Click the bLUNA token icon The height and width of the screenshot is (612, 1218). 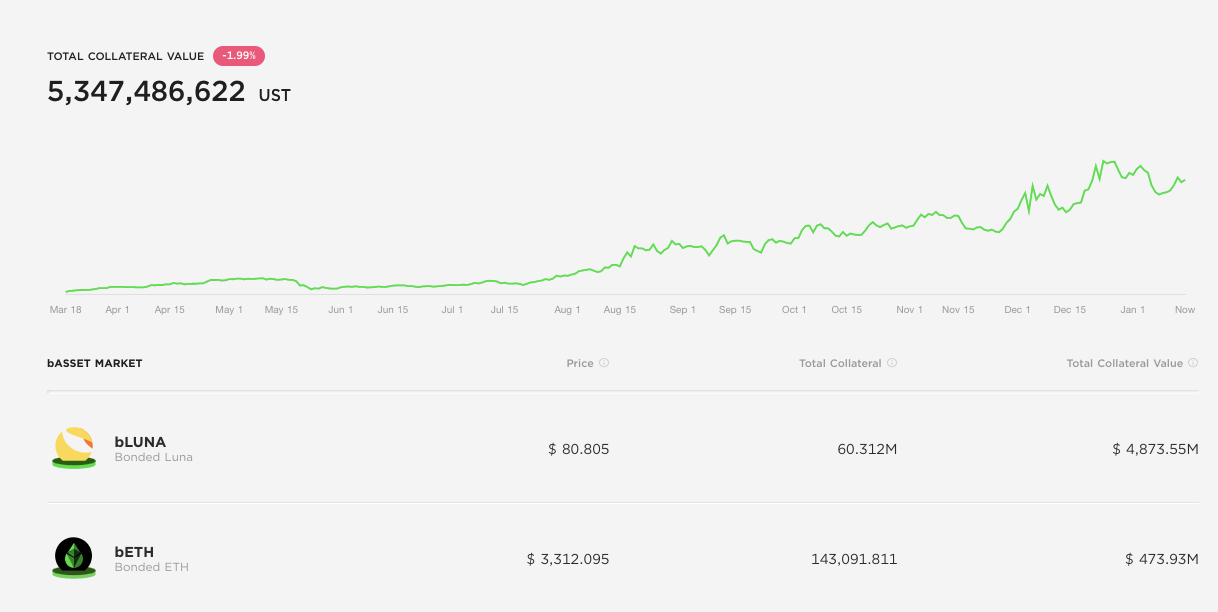point(74,447)
